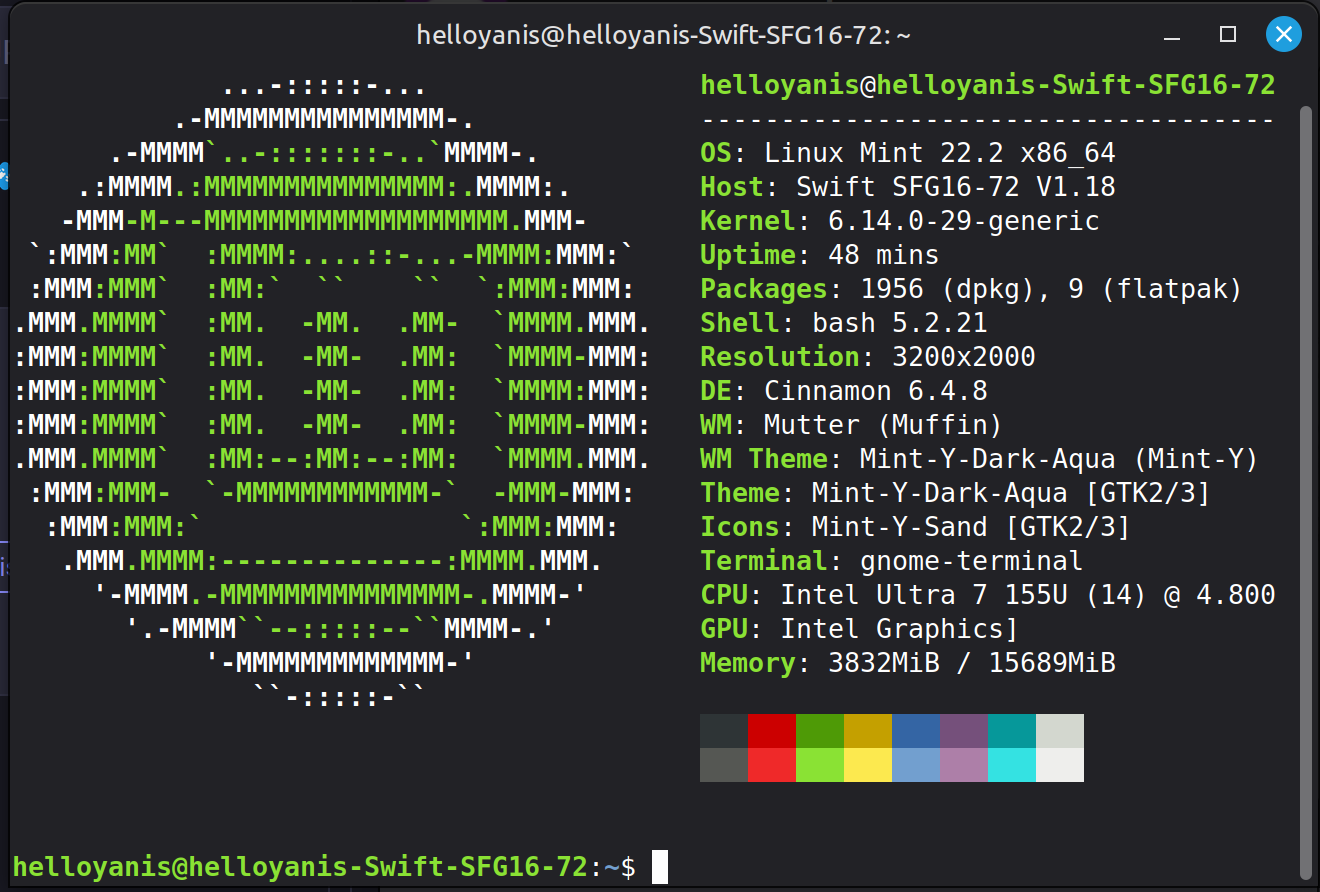Click the blinking terminal cursor block

coord(660,869)
